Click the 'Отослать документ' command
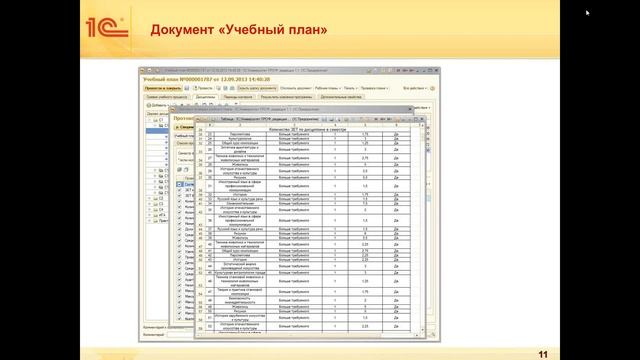 point(296,88)
